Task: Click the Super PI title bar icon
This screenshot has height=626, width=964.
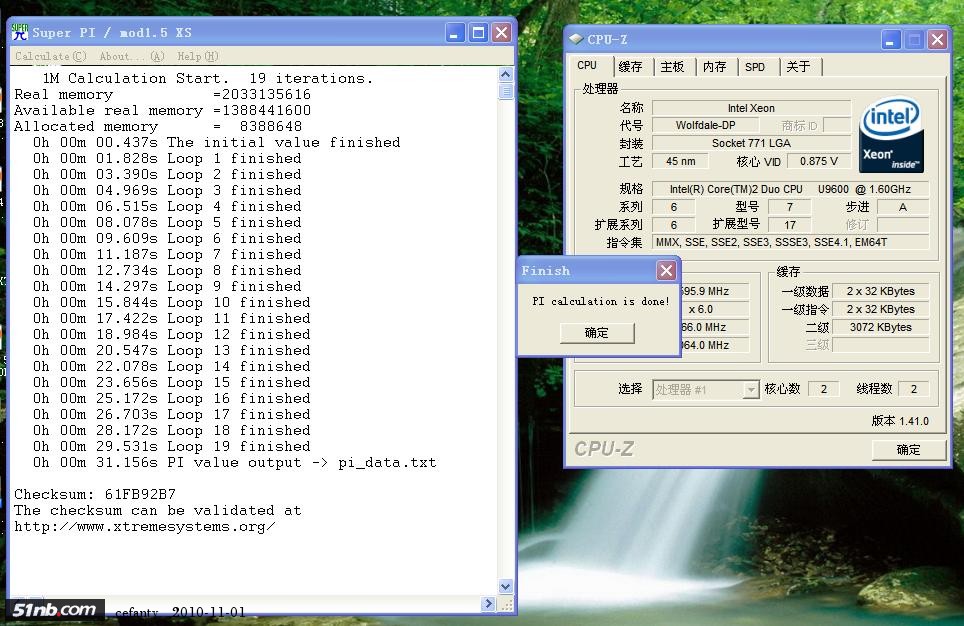Action: click(20, 32)
